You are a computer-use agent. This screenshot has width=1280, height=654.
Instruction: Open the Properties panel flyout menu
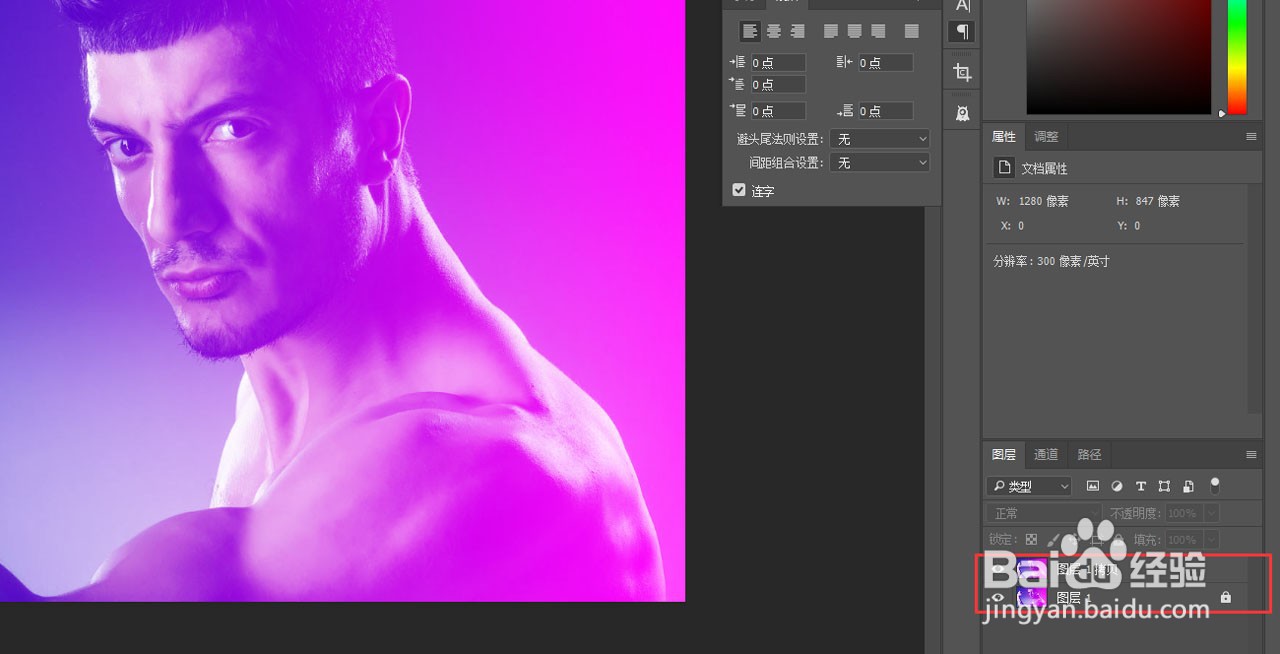tap(1251, 136)
